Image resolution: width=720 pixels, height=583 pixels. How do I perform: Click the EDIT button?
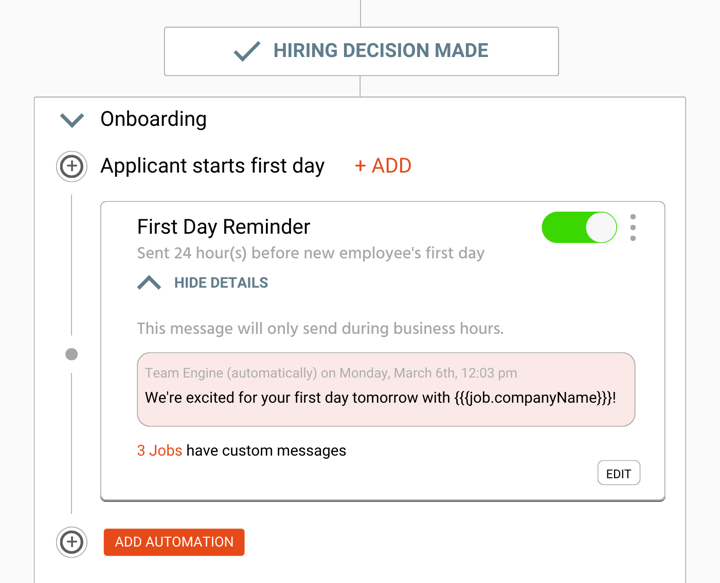tap(619, 473)
